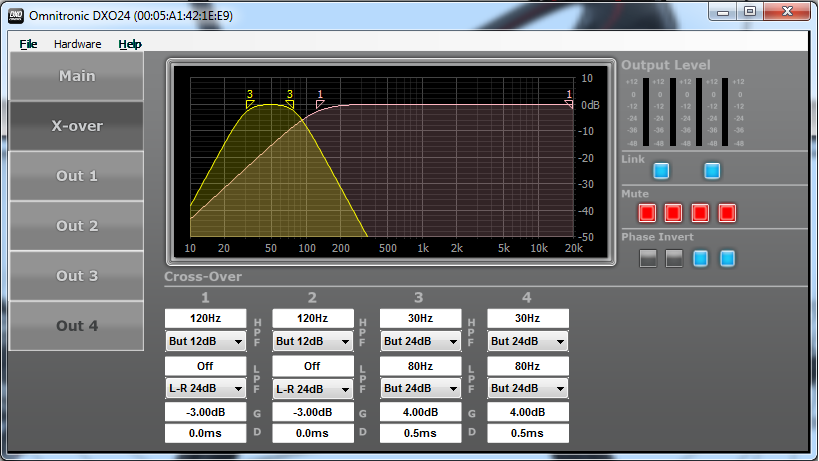Open the Out 3 tab

pos(77,276)
